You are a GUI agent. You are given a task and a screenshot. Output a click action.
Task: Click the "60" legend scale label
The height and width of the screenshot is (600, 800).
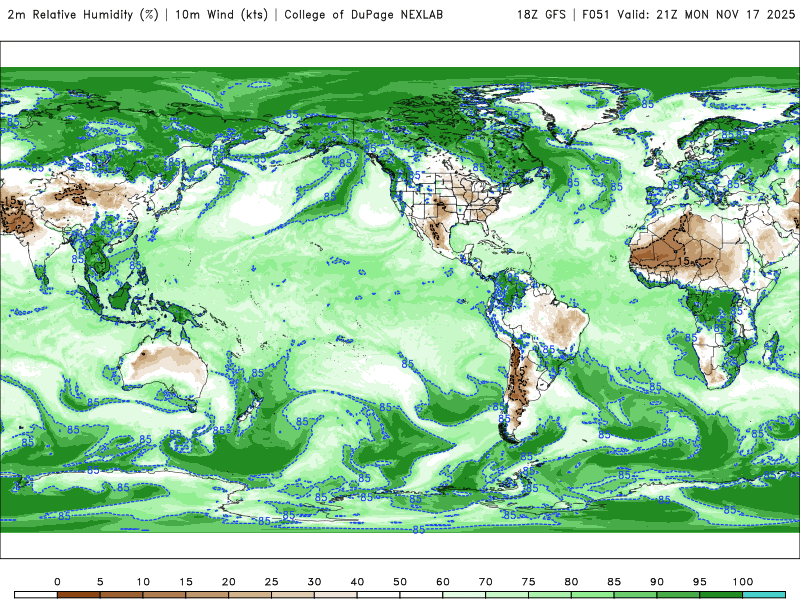point(443,582)
